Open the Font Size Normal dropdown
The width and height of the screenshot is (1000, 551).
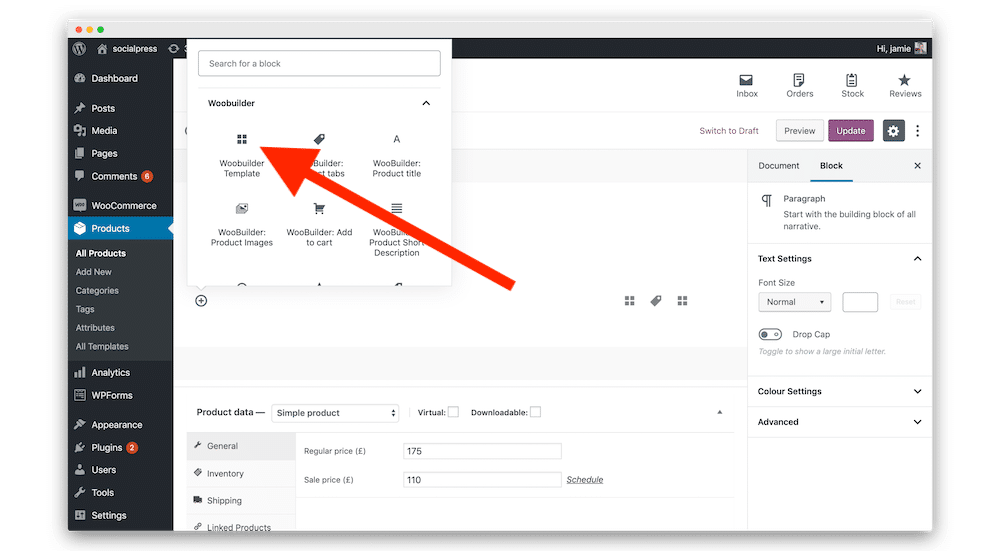795,302
